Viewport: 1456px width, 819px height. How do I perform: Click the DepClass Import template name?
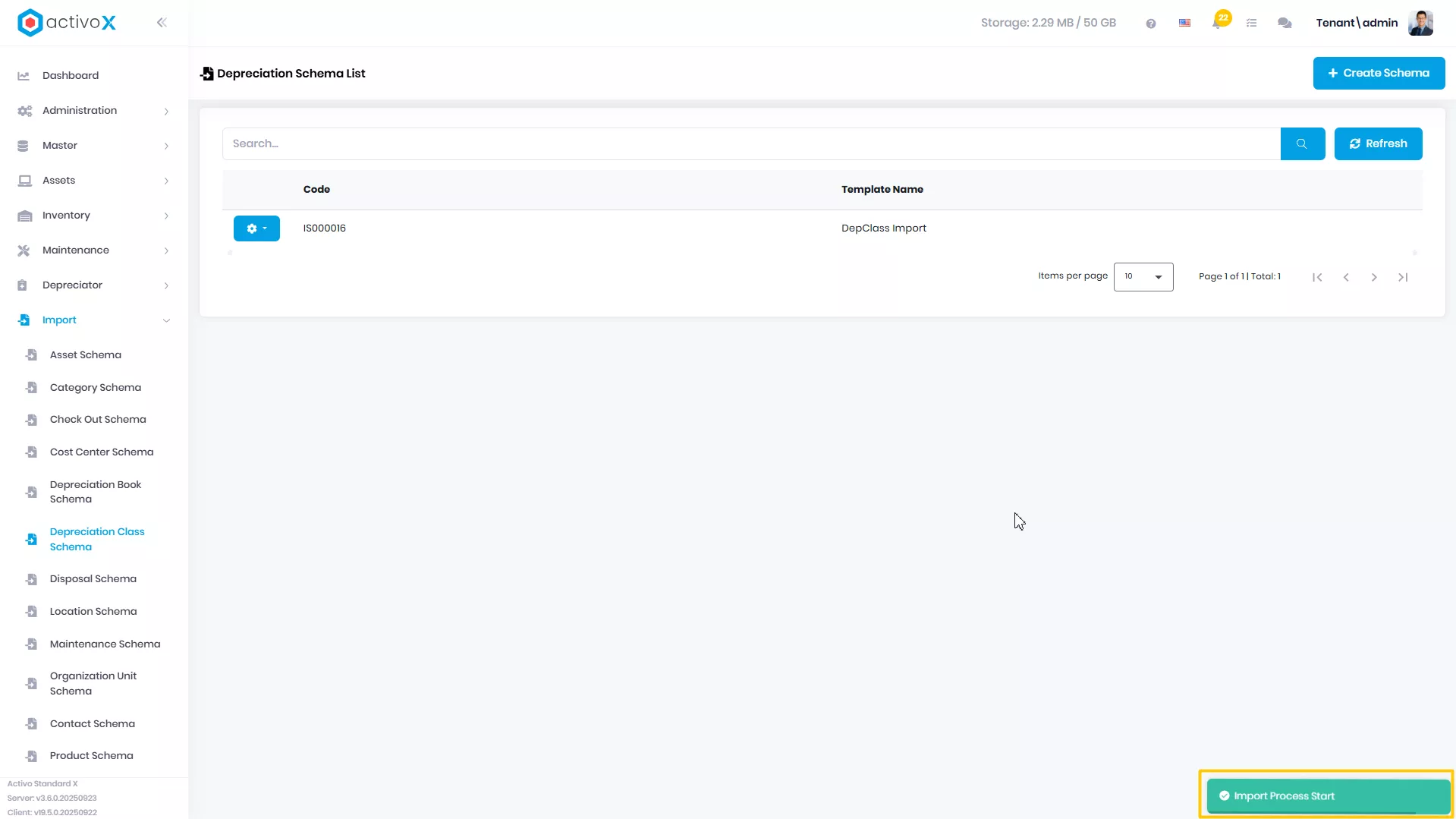[x=884, y=228]
